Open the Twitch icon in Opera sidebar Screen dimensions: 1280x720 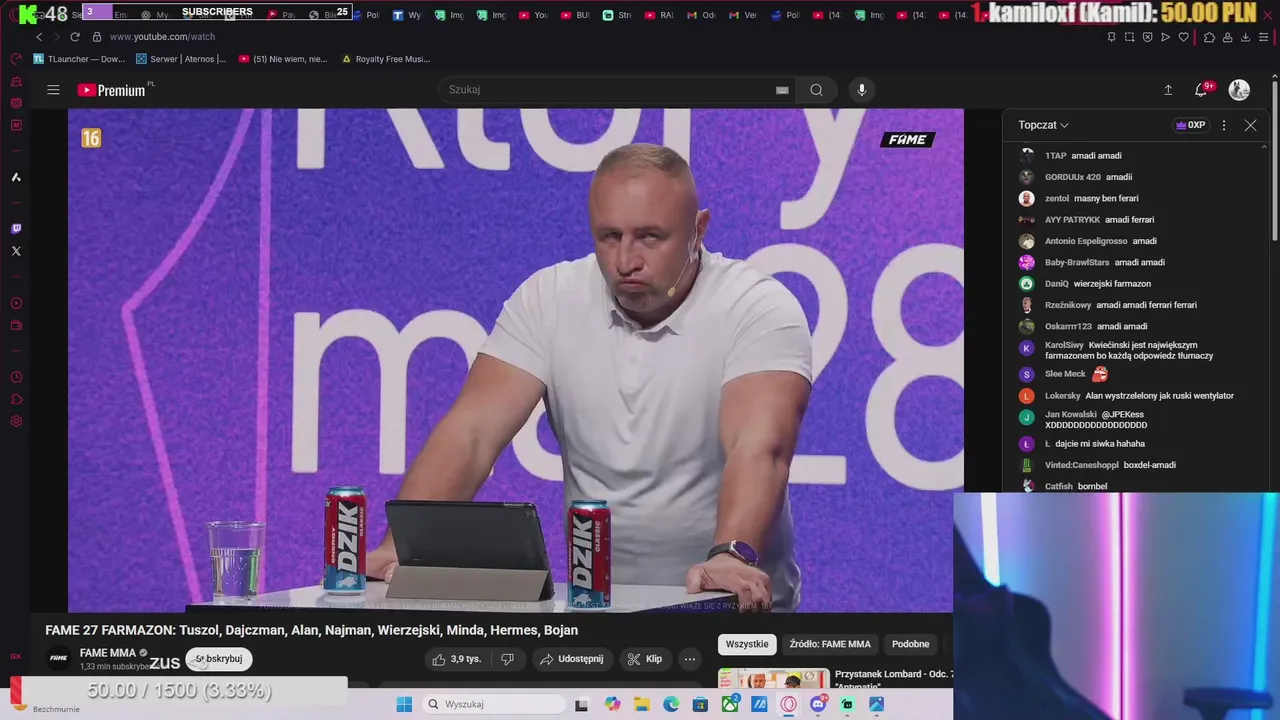point(16,229)
